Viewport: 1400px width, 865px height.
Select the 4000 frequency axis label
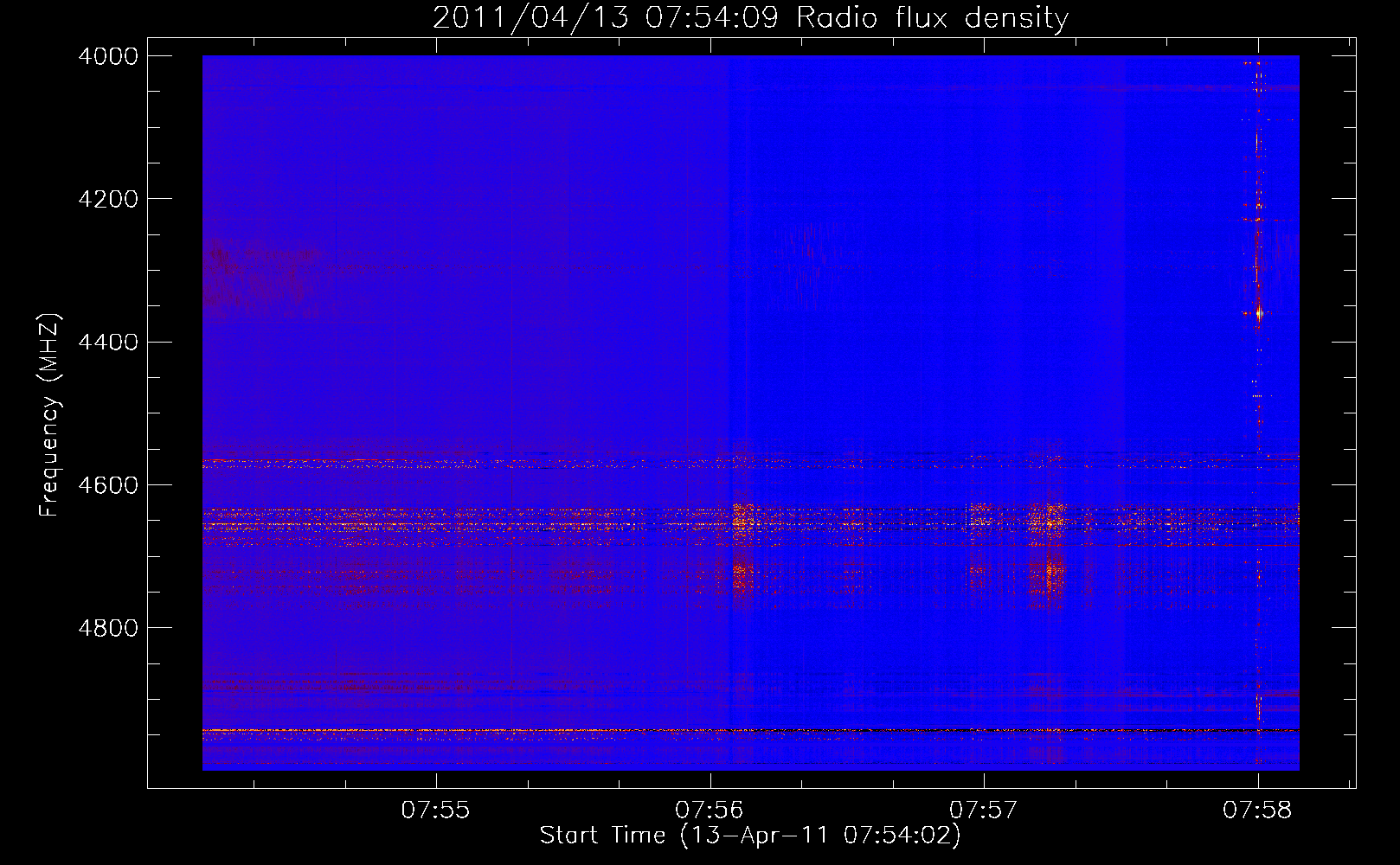[107, 56]
